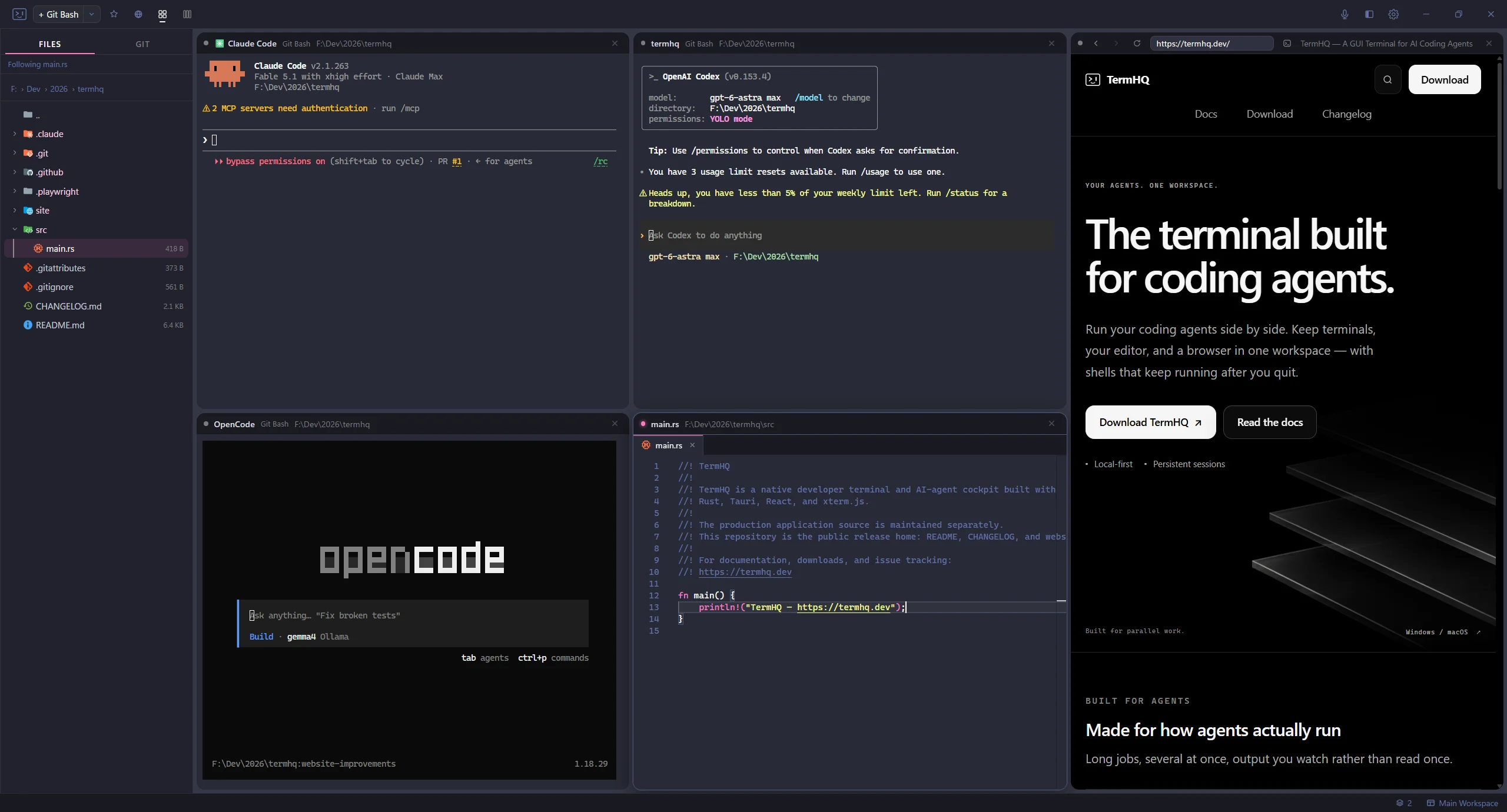Click the white Download button in the website header
This screenshot has width=1507, height=812.
click(x=1445, y=79)
